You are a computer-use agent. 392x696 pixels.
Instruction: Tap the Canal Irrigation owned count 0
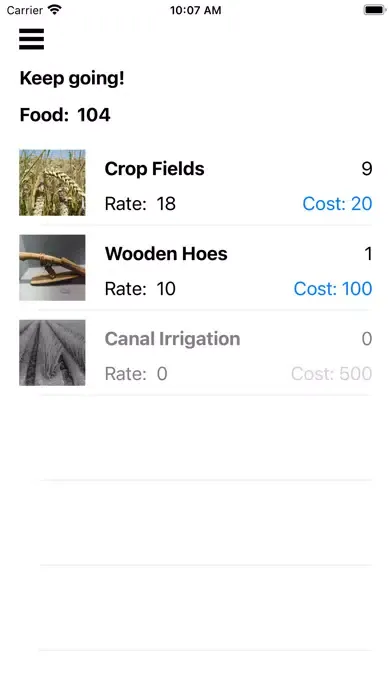click(367, 339)
